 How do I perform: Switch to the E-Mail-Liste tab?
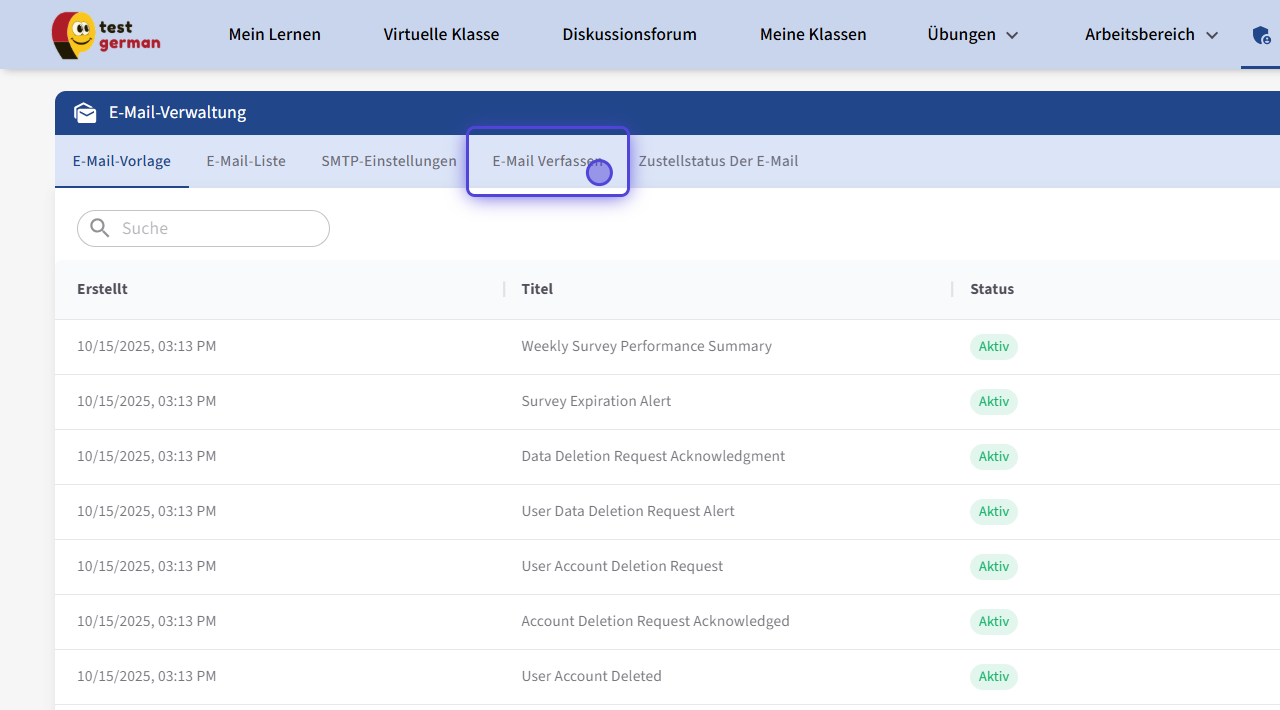coord(246,161)
